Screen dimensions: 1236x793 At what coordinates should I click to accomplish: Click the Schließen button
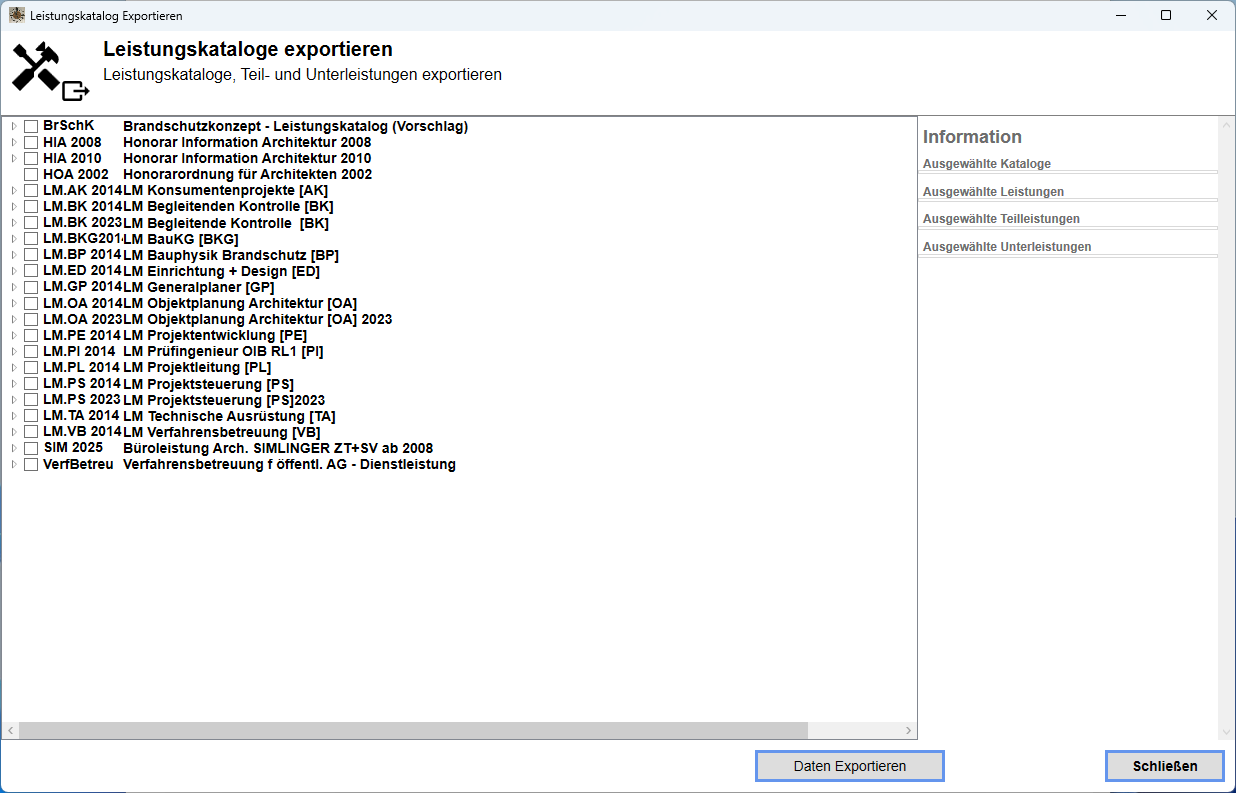pos(1164,766)
